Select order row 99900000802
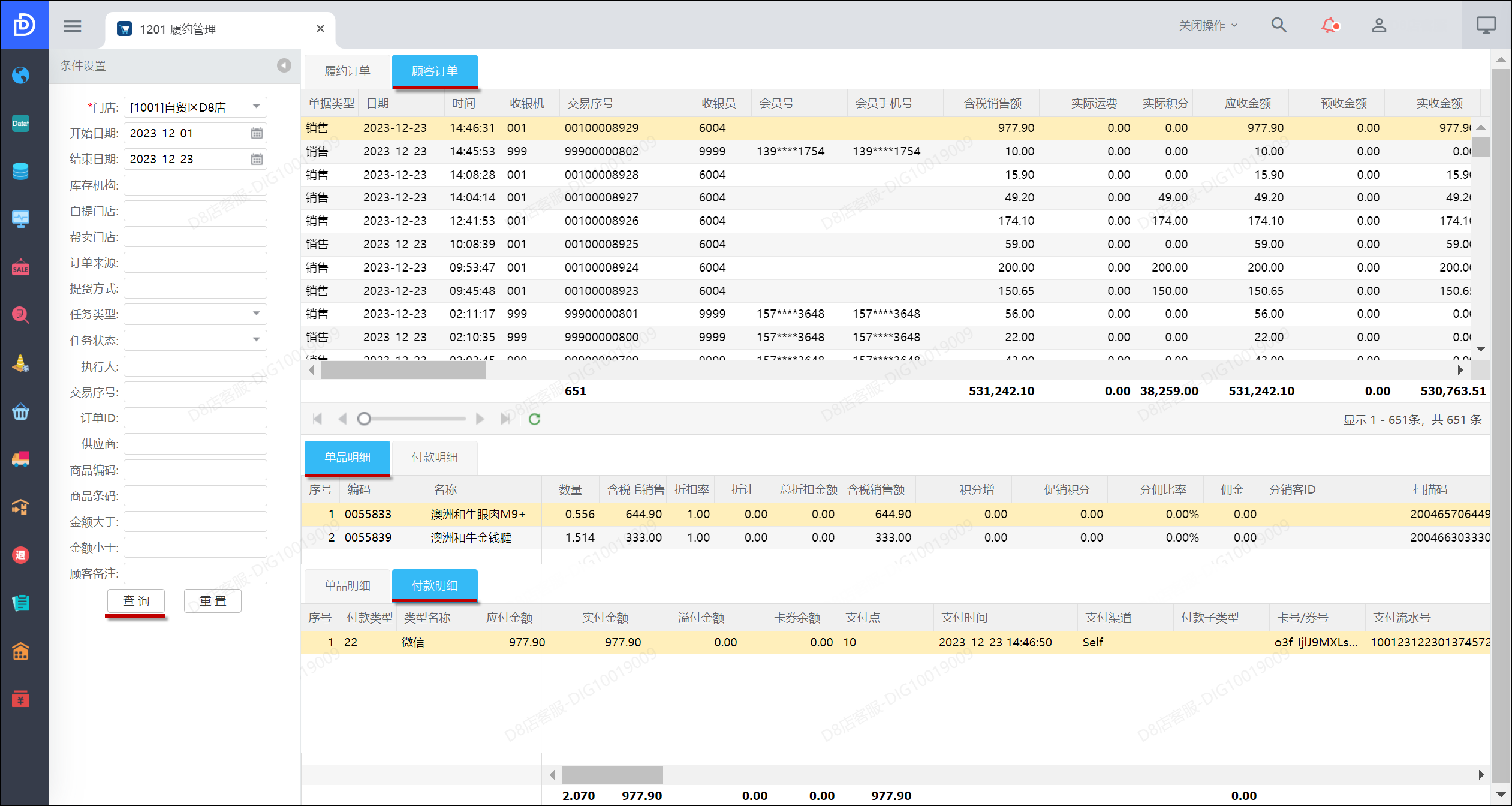Viewport: 1512px width, 806px height. (x=886, y=151)
